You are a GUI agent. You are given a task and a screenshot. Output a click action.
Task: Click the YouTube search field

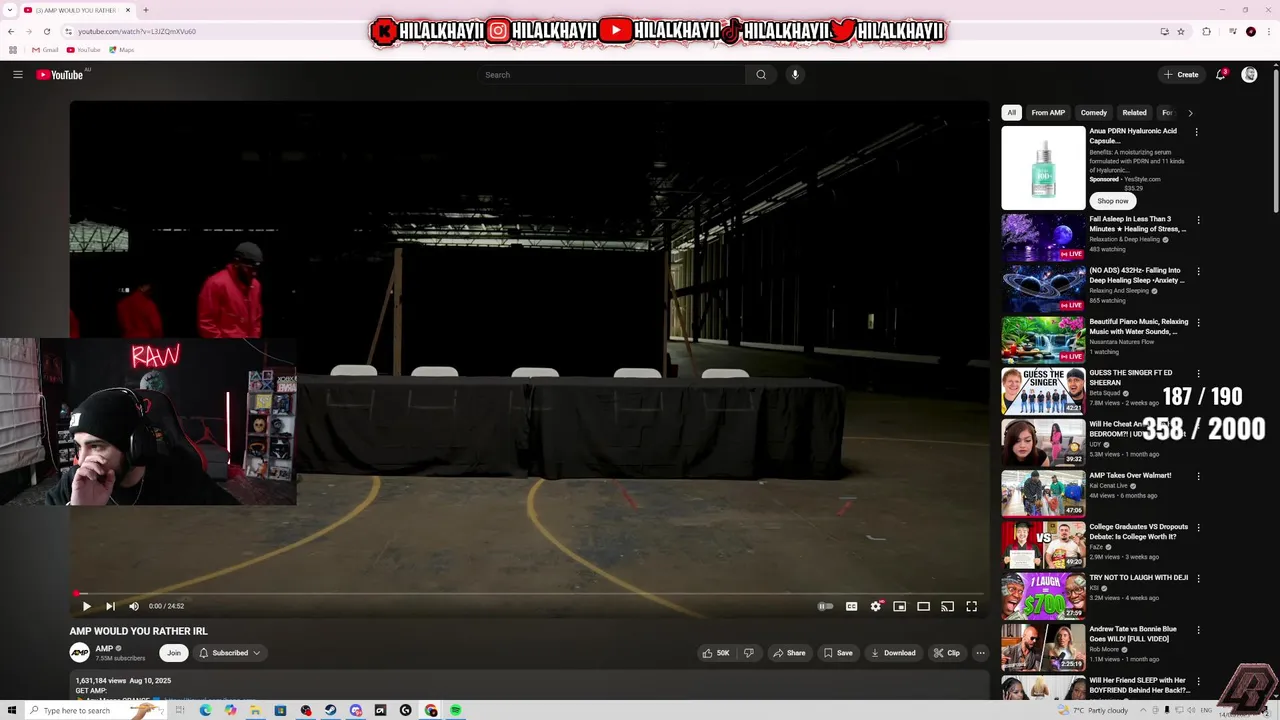coord(611,75)
